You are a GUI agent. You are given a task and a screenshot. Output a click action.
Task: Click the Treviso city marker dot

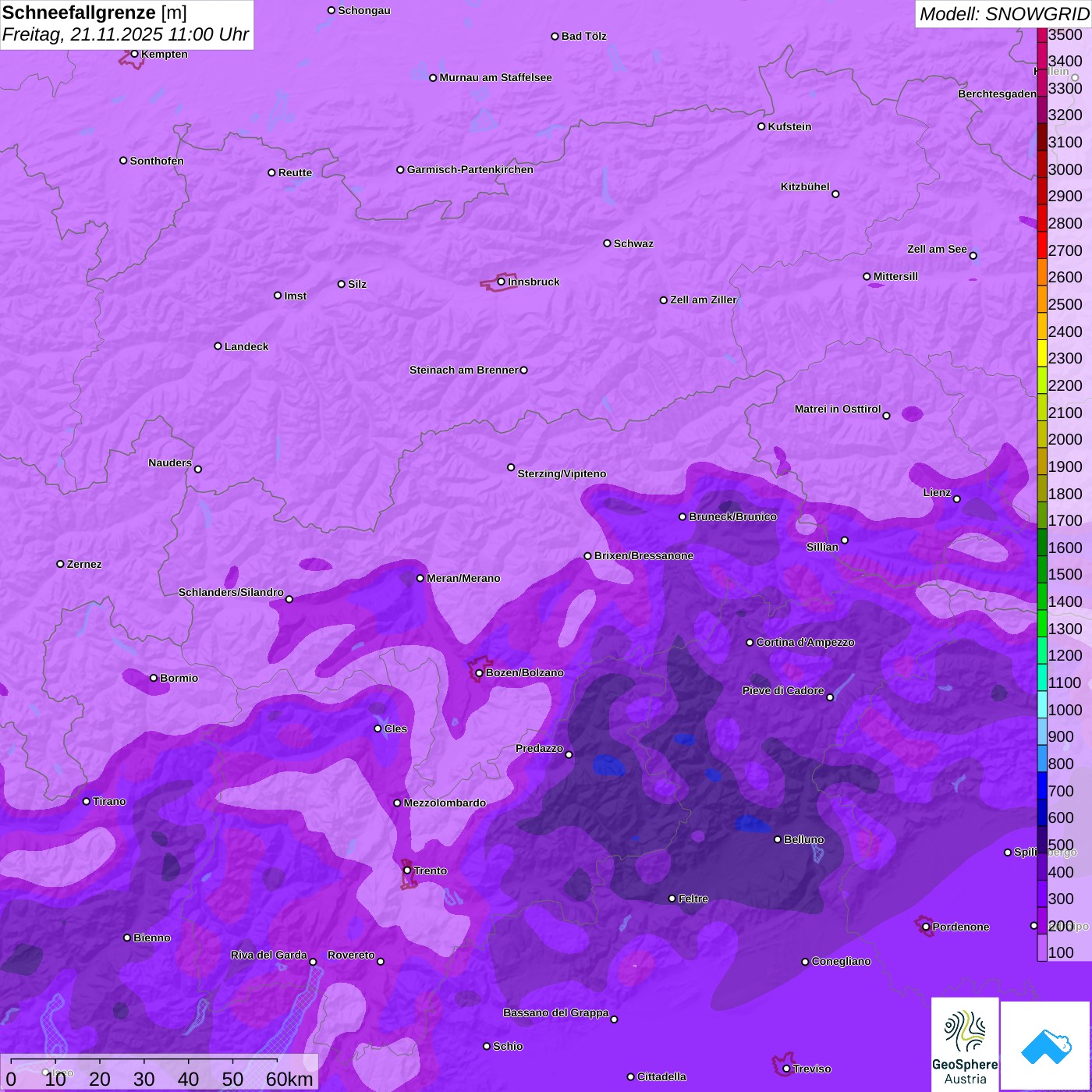(786, 1069)
